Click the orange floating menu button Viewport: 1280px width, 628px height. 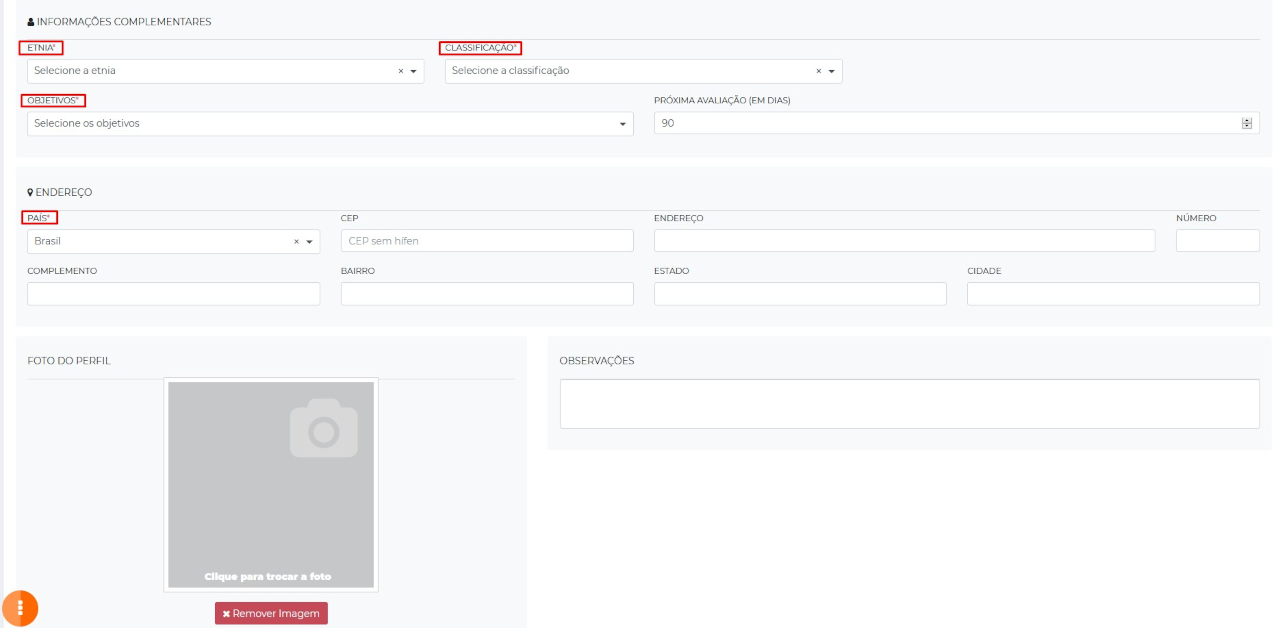click(x=20, y=608)
